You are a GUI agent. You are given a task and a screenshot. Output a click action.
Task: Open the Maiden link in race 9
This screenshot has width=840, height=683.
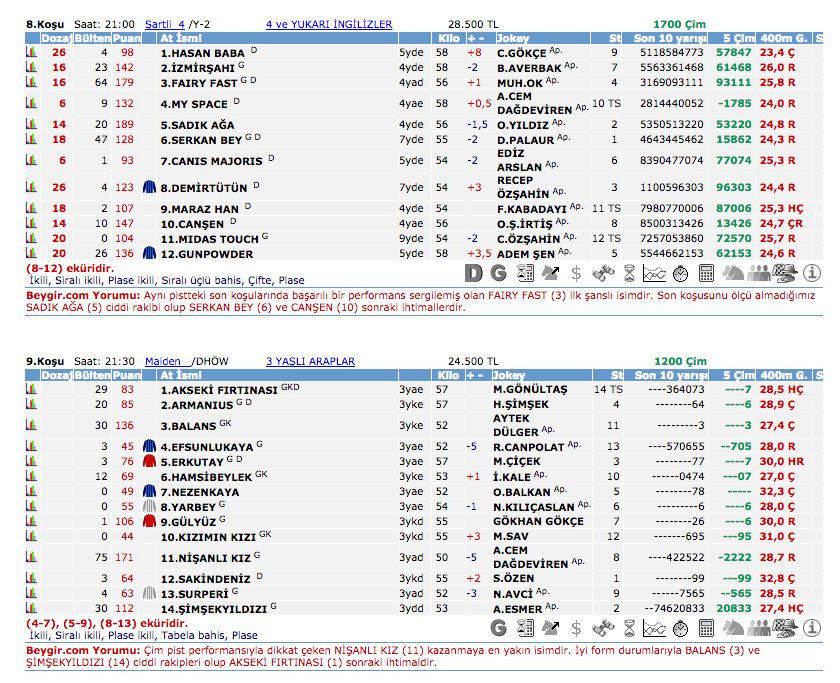[x=162, y=361]
